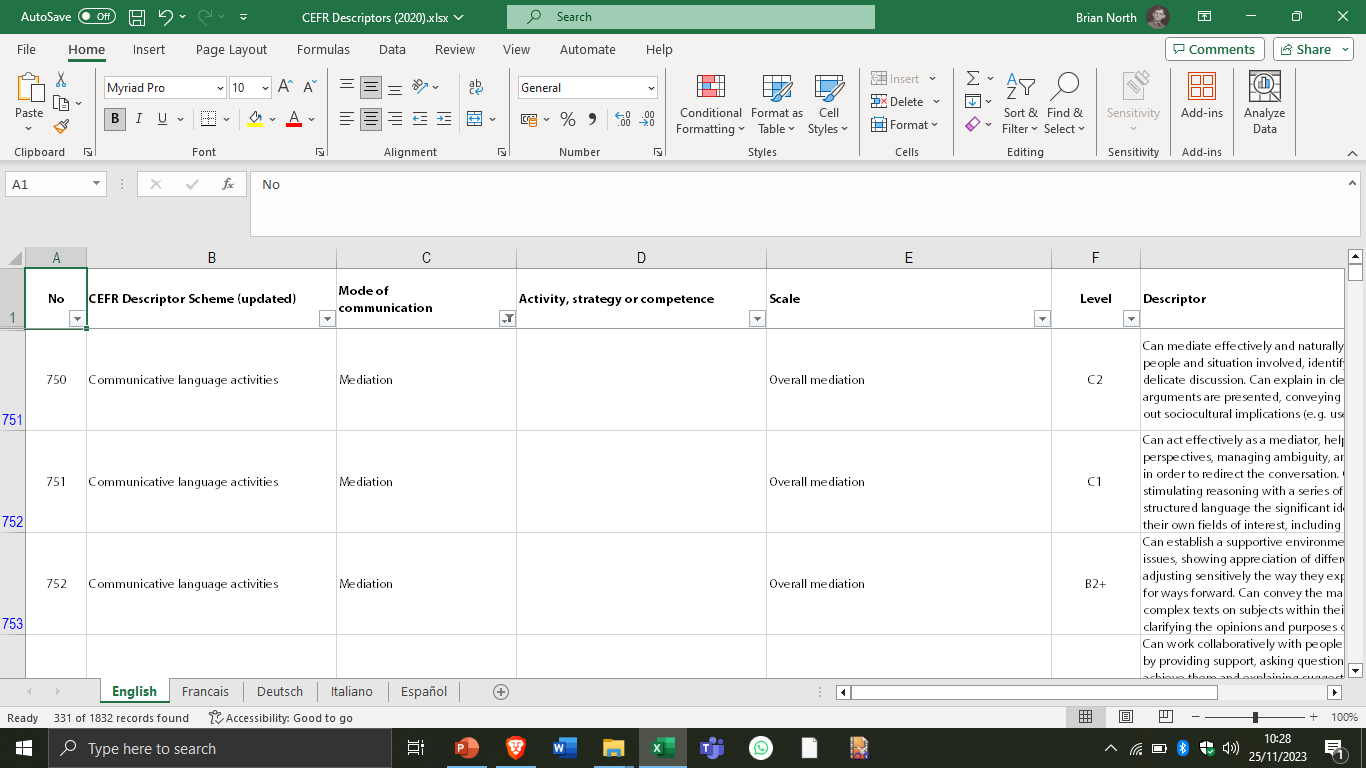Click the Name Box showing A1
This screenshot has height=768, width=1366.
tap(47, 184)
